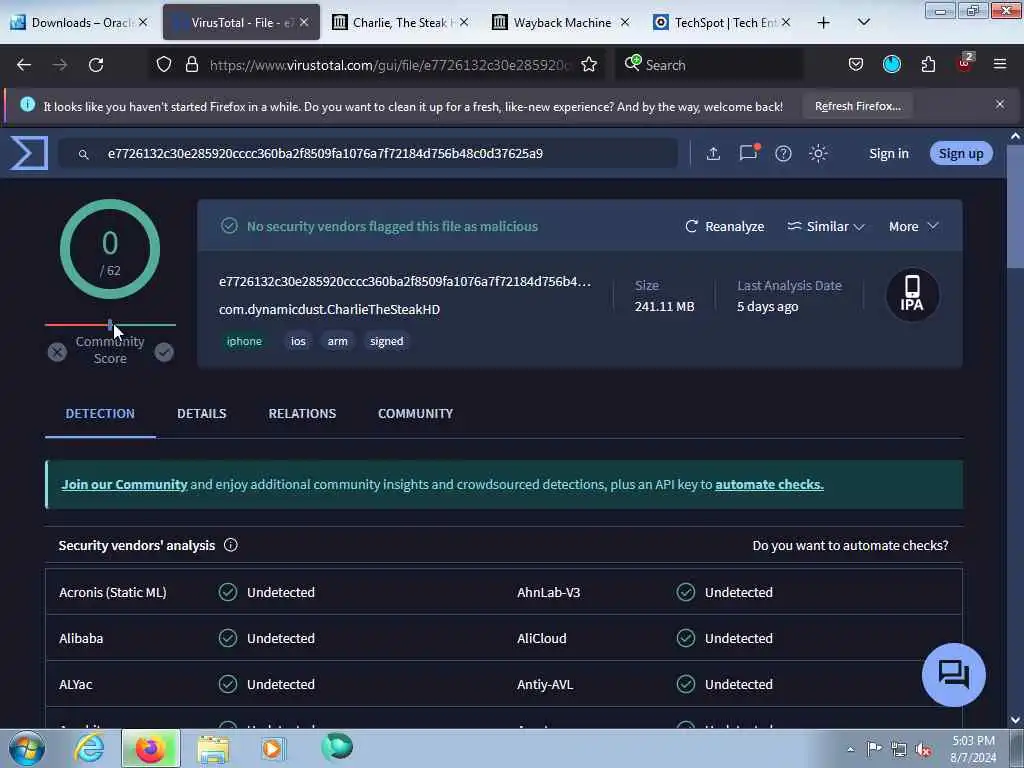
Task: Click the search magnifier in VirusTotal bar
Action: click(x=84, y=154)
